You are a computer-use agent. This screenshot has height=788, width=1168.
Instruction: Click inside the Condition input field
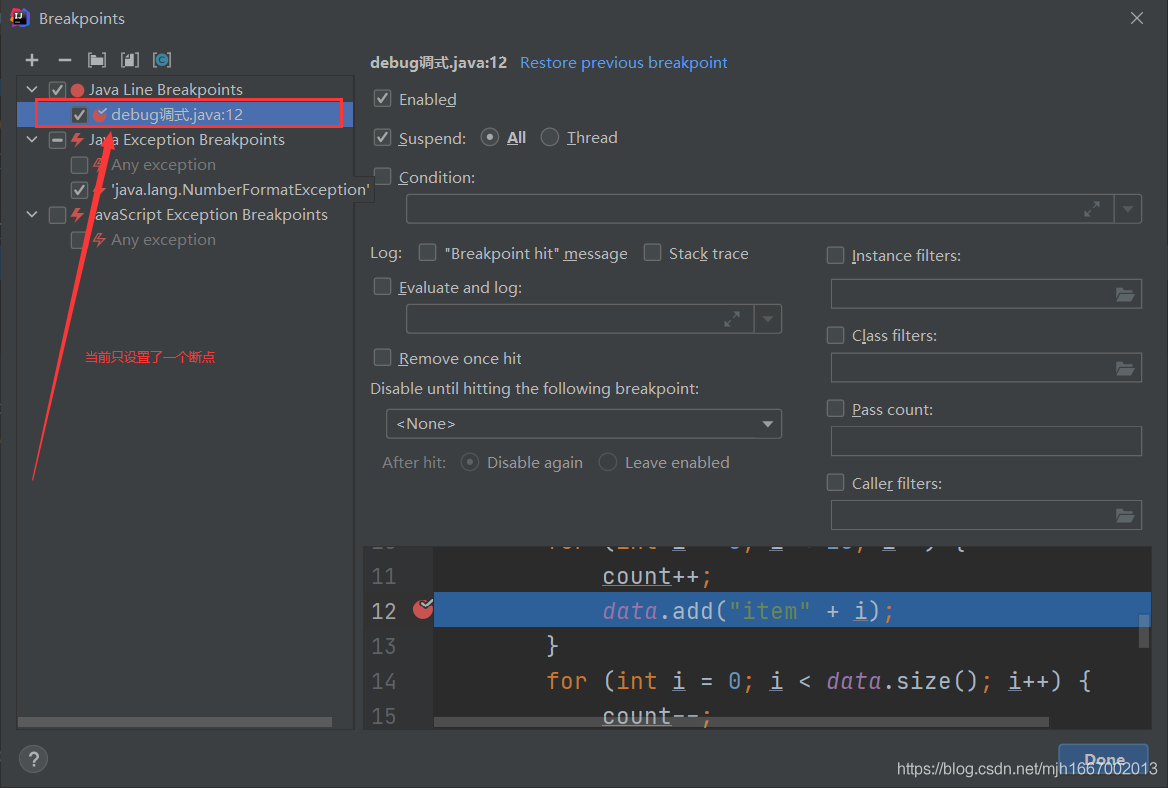pos(760,209)
